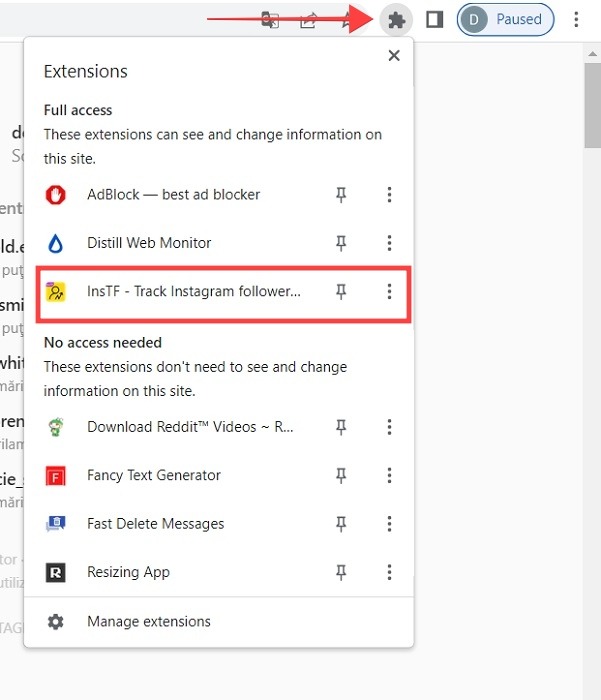Open more options for Download Reddit Videos
The height and width of the screenshot is (700, 601).
point(389,427)
